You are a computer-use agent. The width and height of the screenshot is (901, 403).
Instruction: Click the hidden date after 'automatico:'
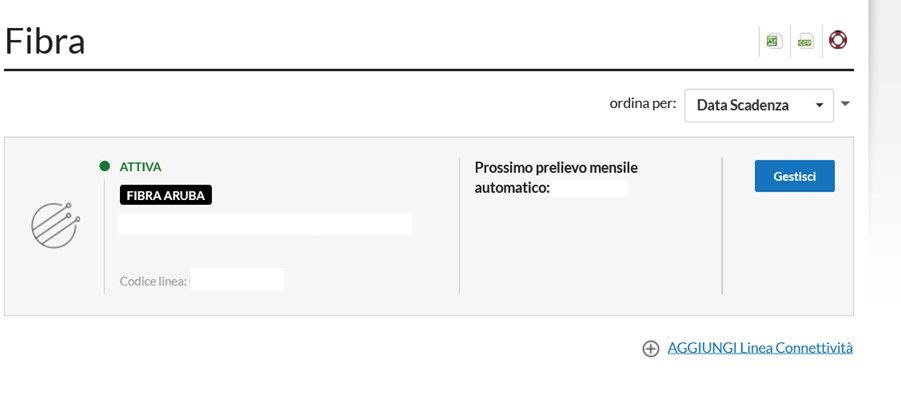tap(590, 187)
